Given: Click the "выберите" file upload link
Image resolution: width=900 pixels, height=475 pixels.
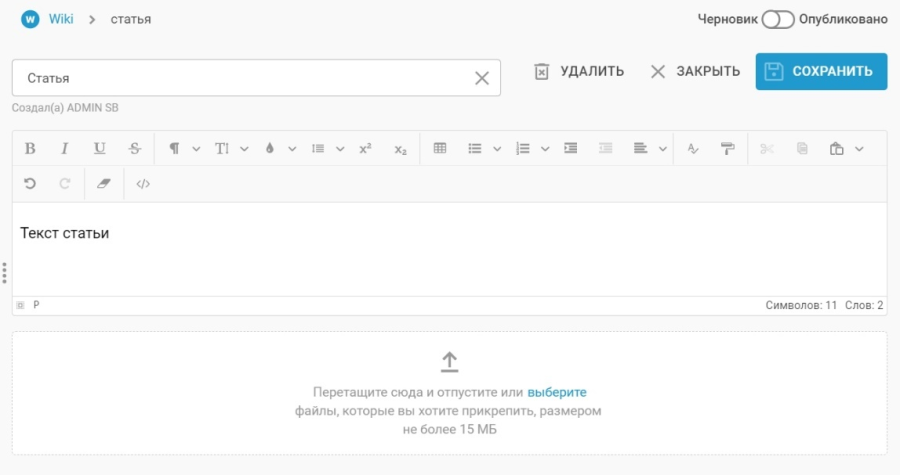Looking at the screenshot, I should (x=557, y=392).
